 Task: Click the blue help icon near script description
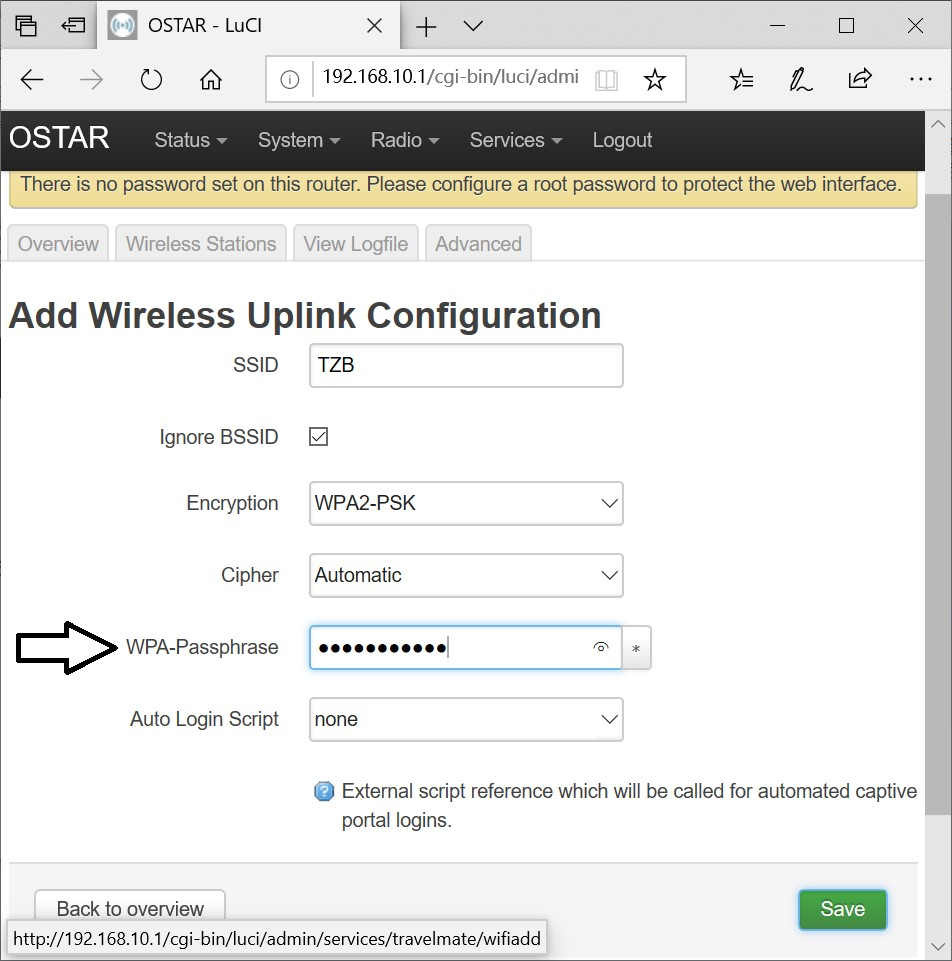pos(324,792)
